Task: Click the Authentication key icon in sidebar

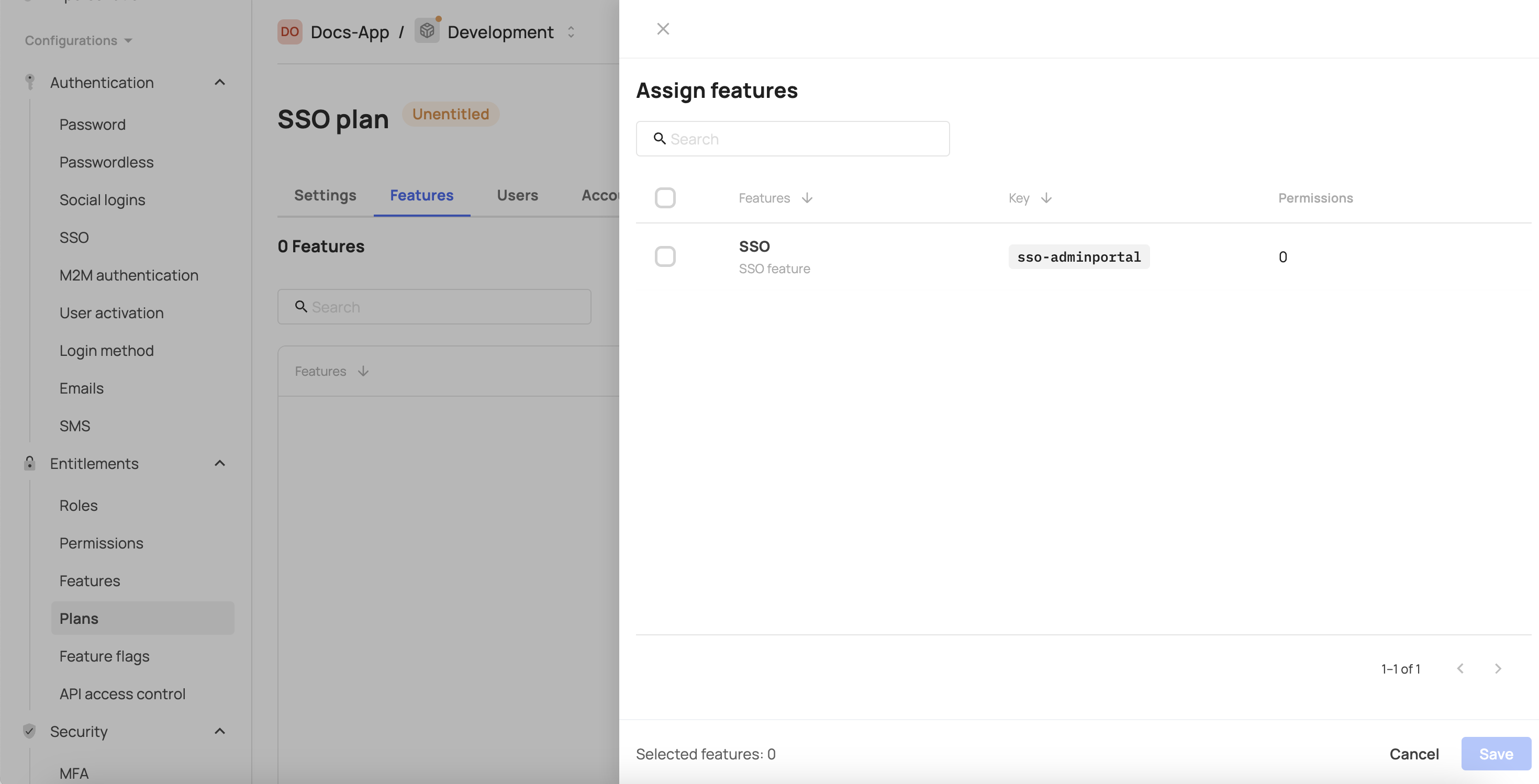Action: tap(30, 82)
